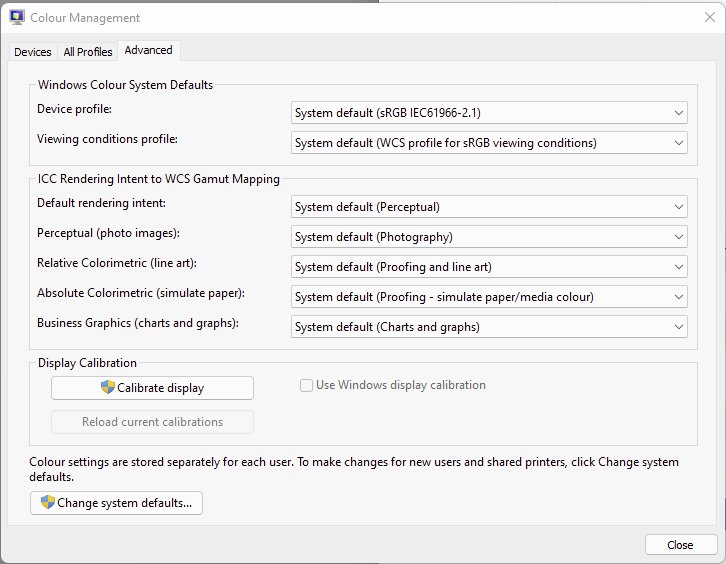Click the 'Default rendering intent:' label
The height and width of the screenshot is (564, 726).
tap(101, 203)
